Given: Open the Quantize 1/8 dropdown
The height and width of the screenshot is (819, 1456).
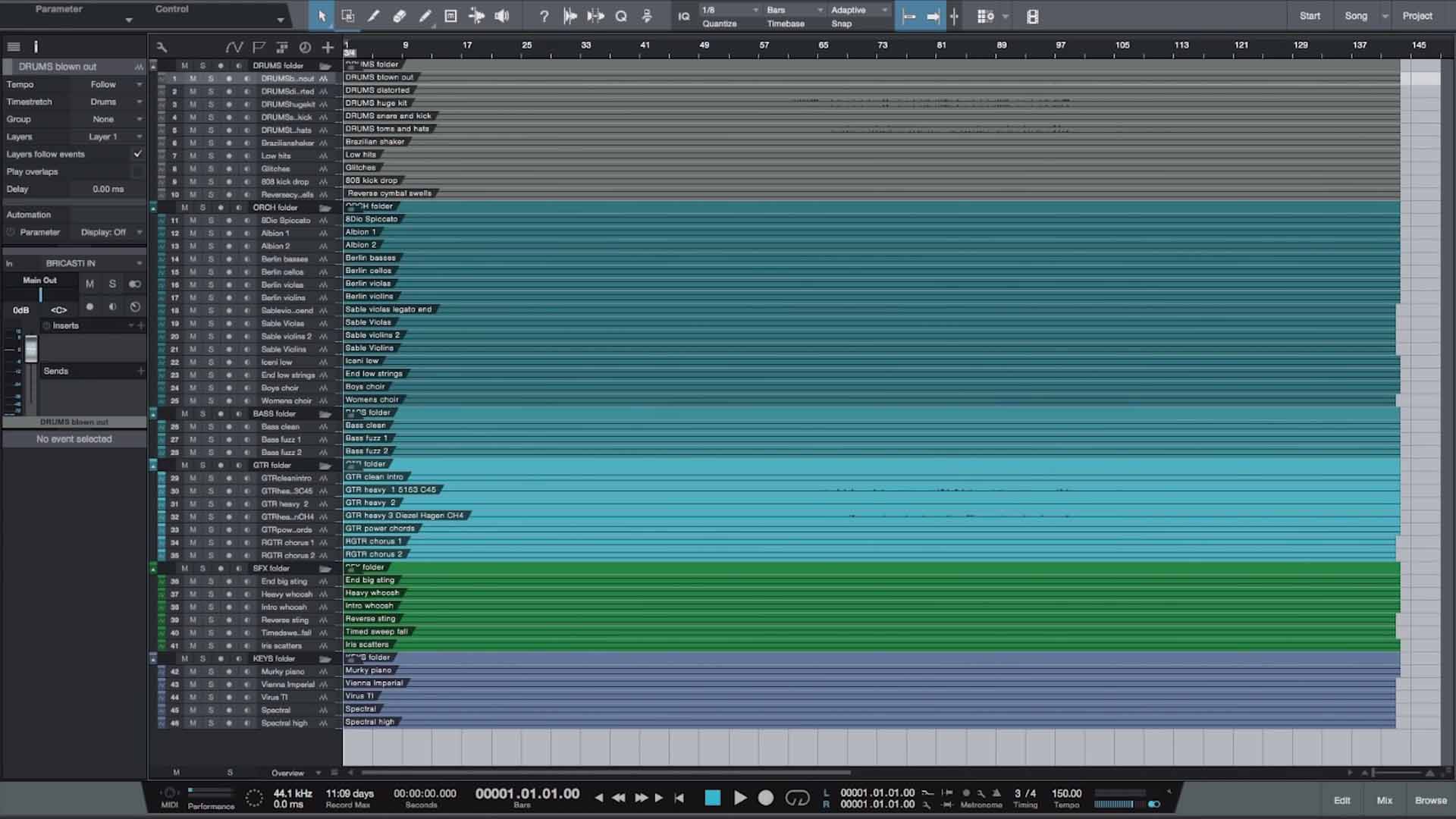Looking at the screenshot, I should click(x=730, y=10).
